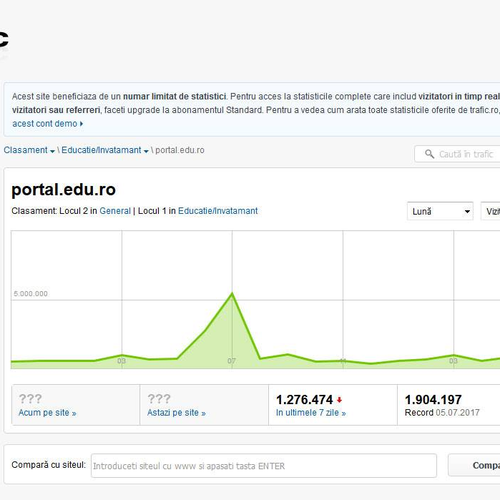This screenshot has width=500, height=500.
Task: Click the Compară button
Action: (x=474, y=465)
